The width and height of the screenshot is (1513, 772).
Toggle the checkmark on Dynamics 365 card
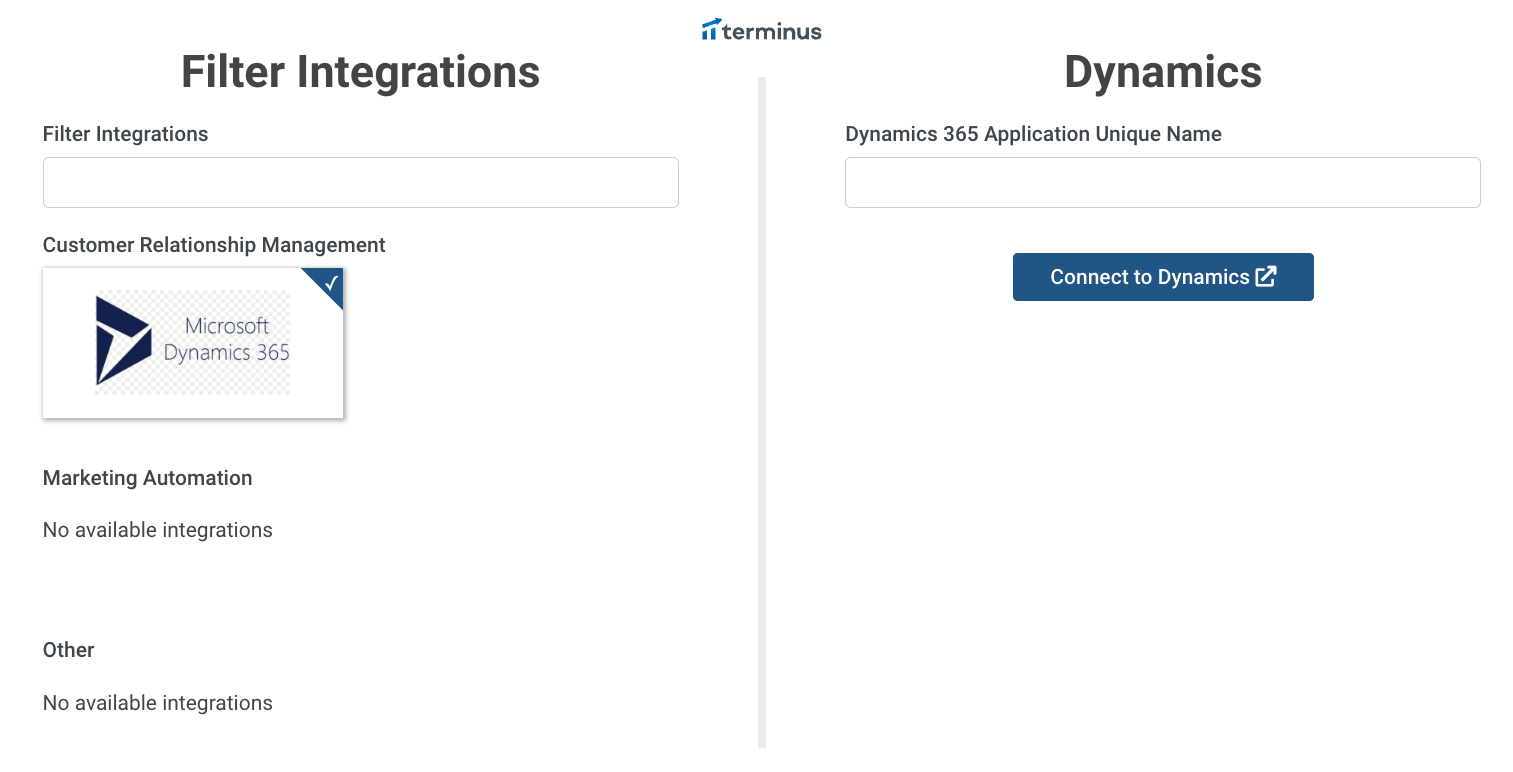(x=331, y=283)
